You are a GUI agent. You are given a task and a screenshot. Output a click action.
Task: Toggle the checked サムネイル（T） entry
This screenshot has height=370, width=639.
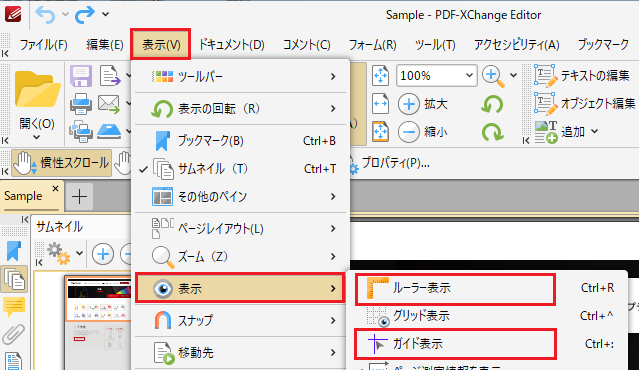pos(240,169)
